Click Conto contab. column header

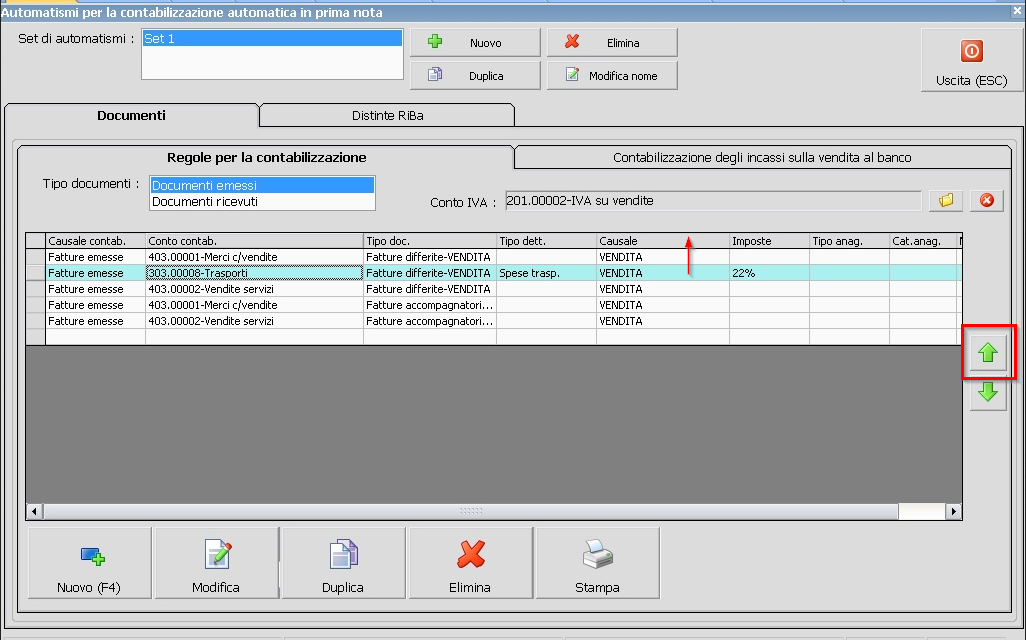[x=255, y=241]
